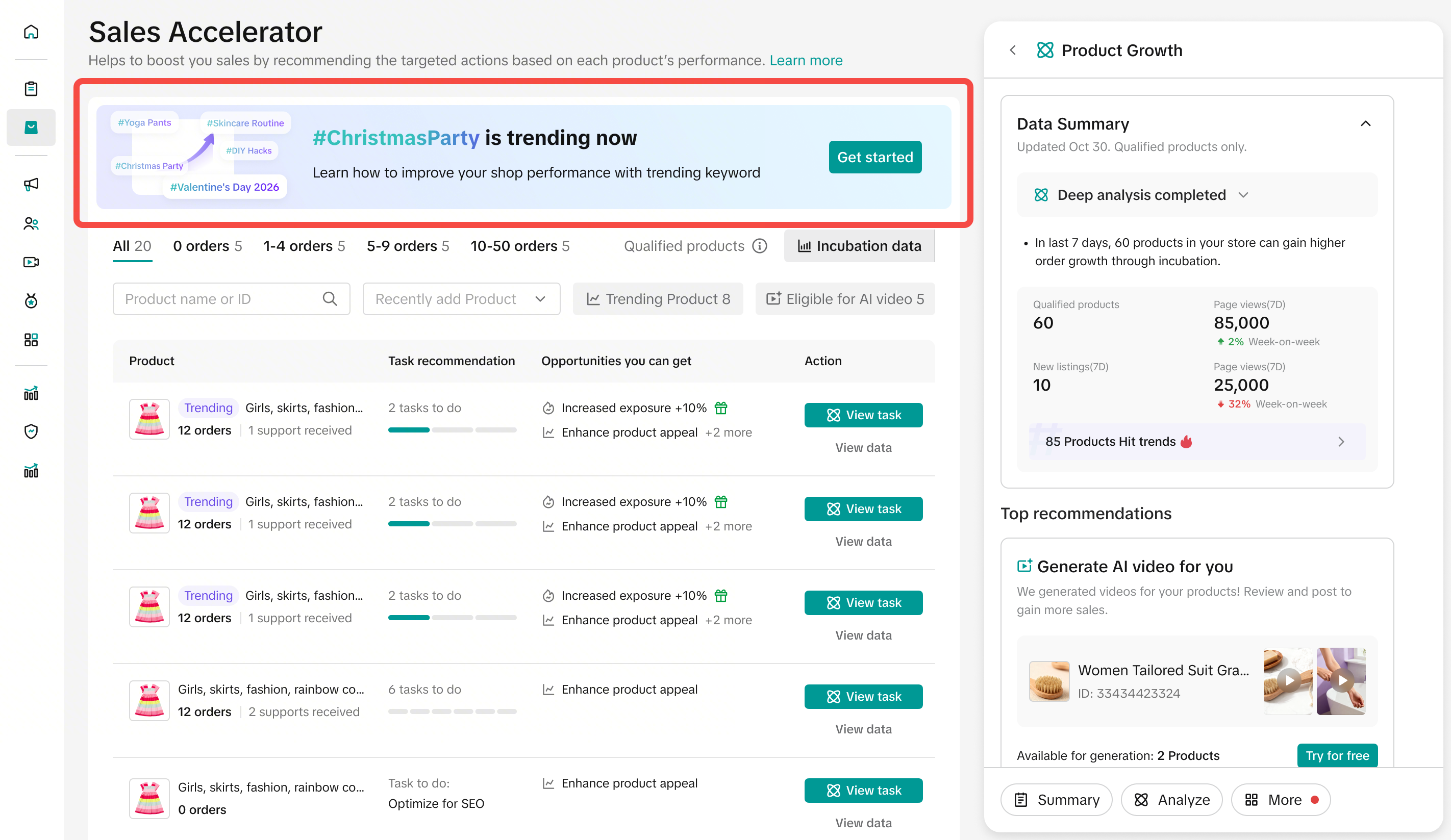Screen dimensions: 1451x840
Task: Open the Learn more link
Action: click(x=806, y=61)
